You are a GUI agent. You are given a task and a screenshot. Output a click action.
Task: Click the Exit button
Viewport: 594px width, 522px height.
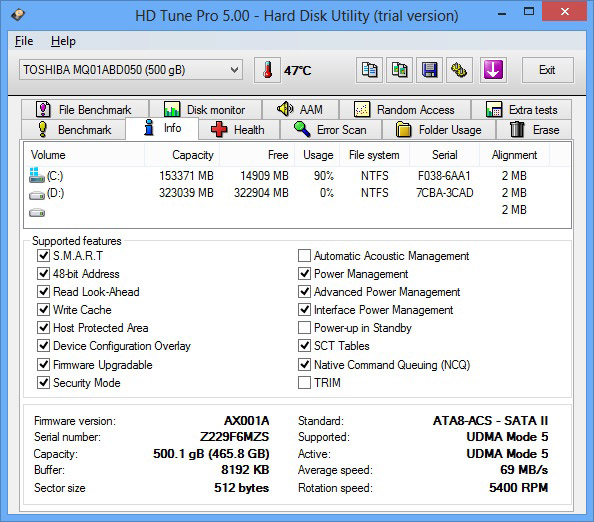[x=547, y=70]
